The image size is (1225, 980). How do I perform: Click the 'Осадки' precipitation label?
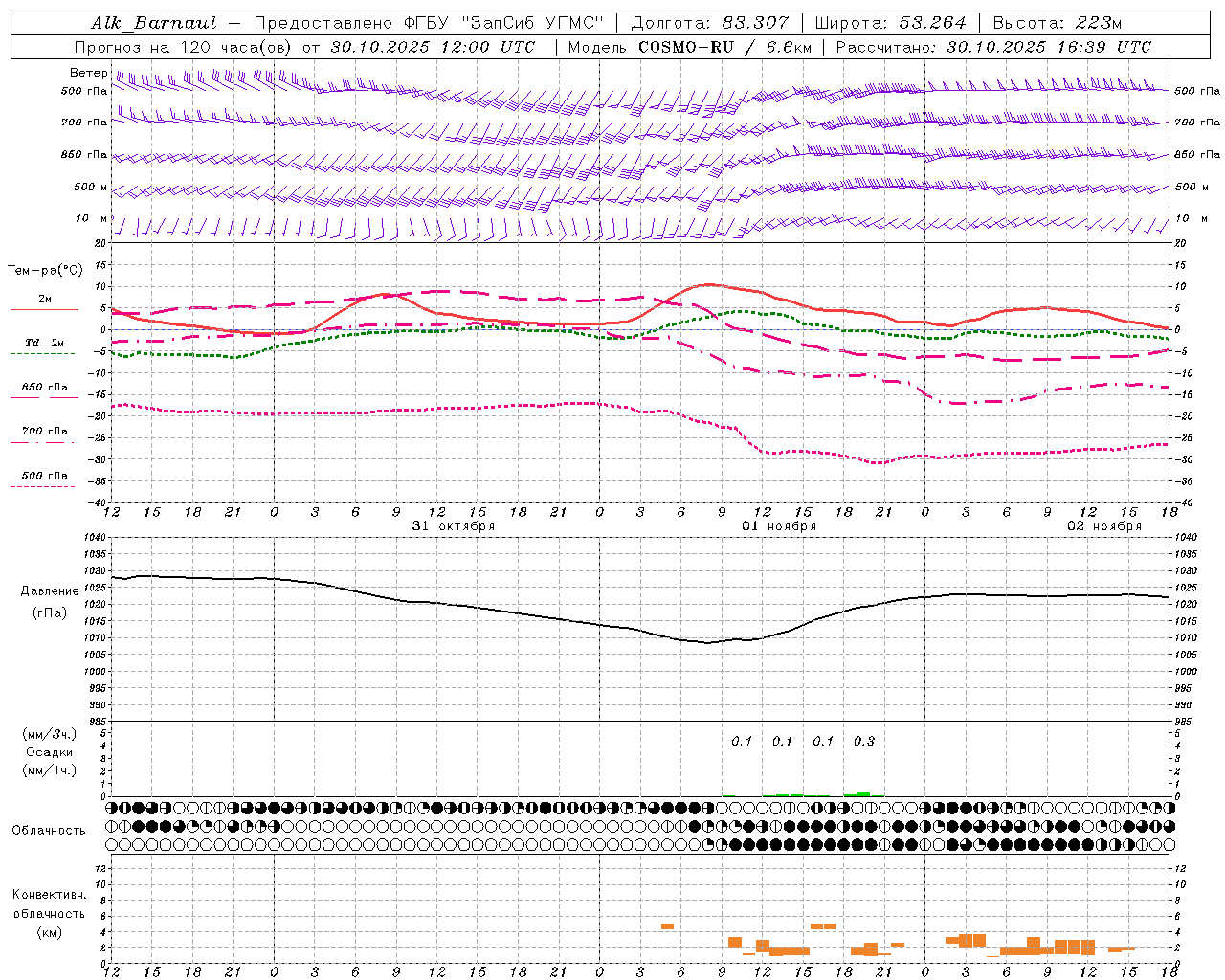(x=50, y=752)
